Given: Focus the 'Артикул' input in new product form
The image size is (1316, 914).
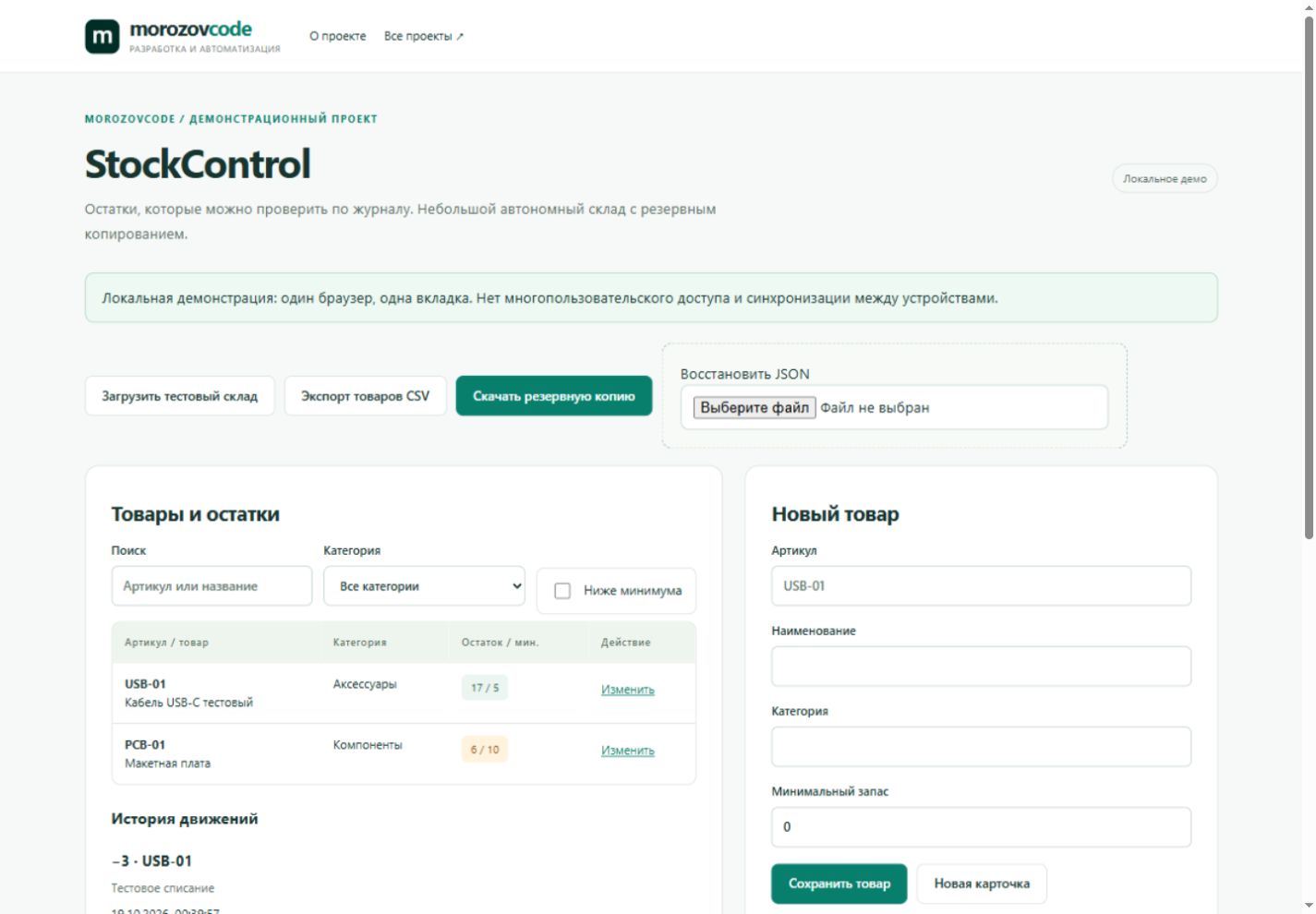Looking at the screenshot, I should 981,586.
